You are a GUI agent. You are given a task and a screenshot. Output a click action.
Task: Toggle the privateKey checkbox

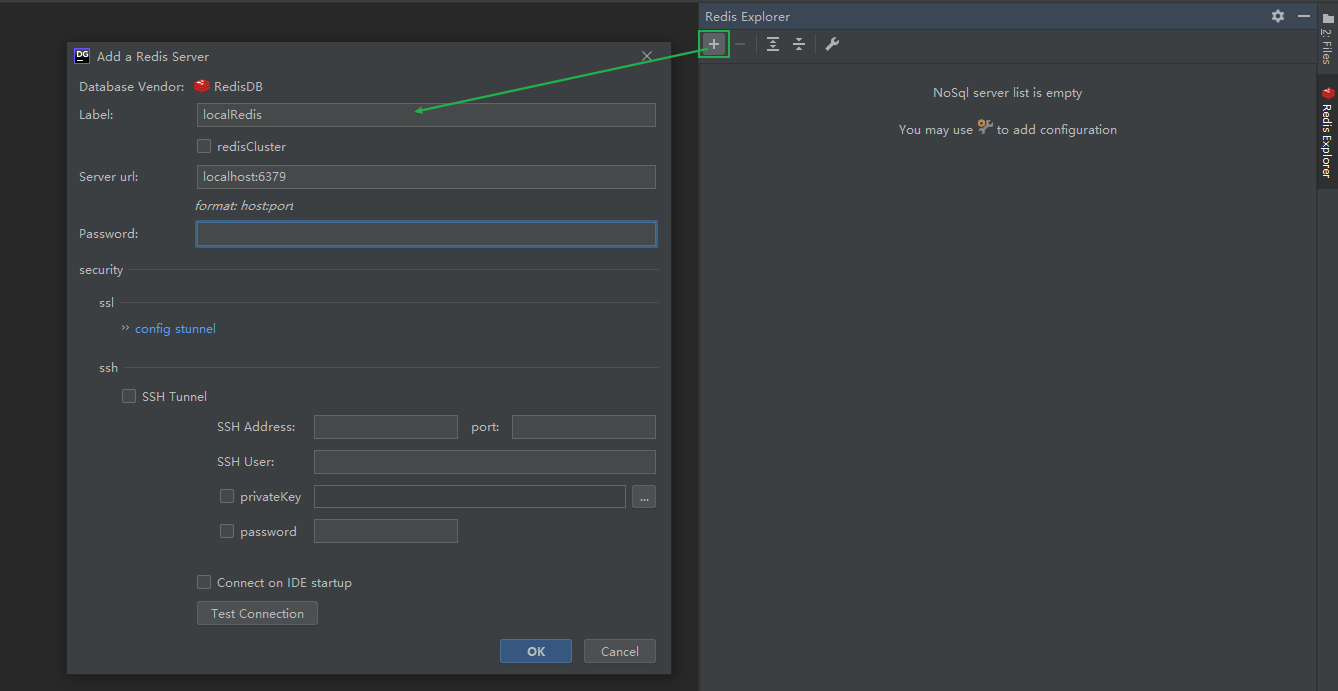(x=227, y=496)
